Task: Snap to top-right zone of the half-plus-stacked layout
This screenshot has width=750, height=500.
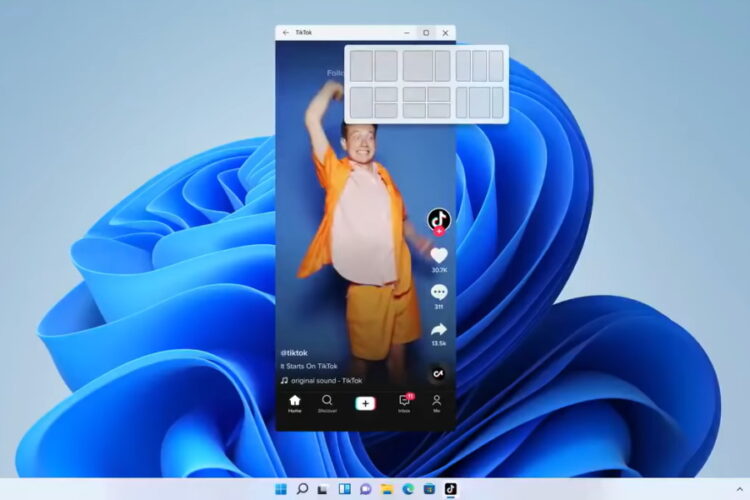Action: tap(386, 94)
